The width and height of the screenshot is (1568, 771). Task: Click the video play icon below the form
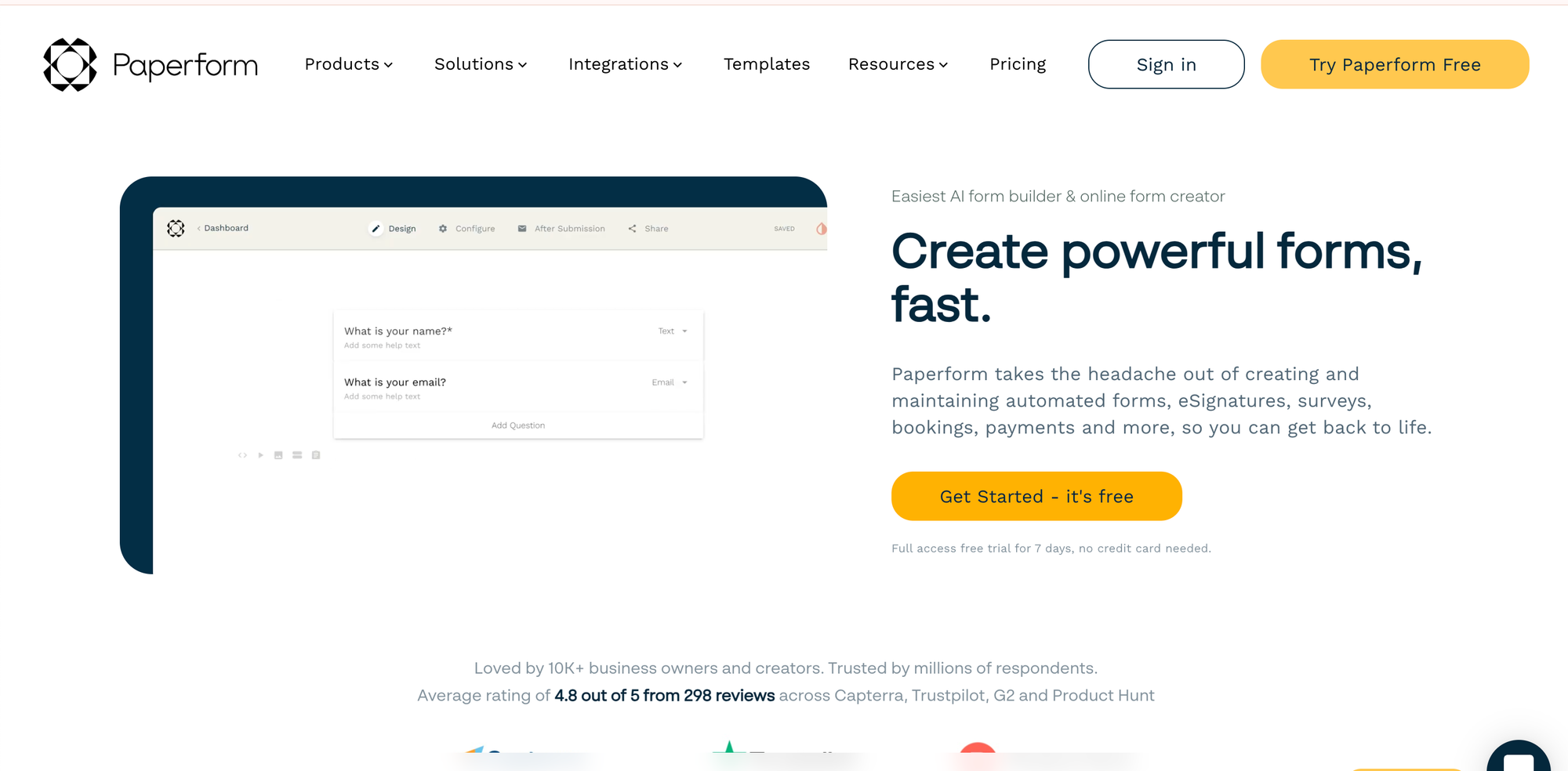pos(260,455)
